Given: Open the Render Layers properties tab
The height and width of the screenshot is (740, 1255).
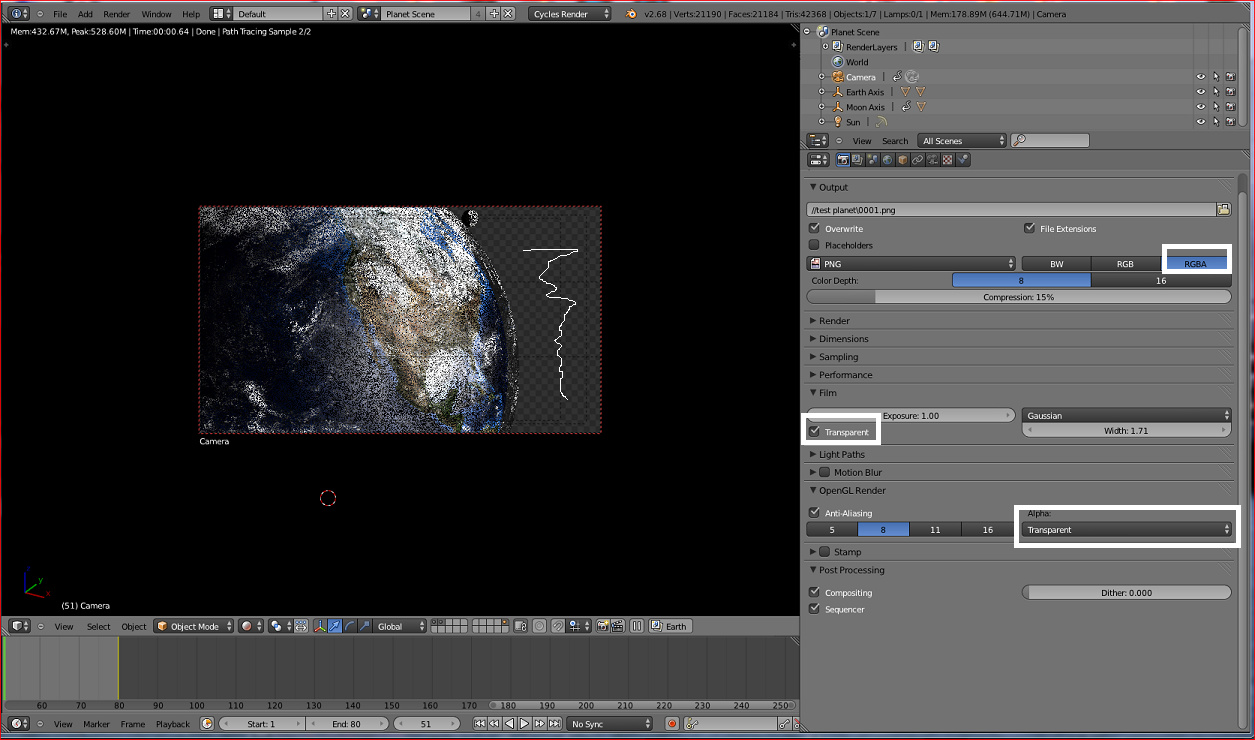Looking at the screenshot, I should point(859,160).
